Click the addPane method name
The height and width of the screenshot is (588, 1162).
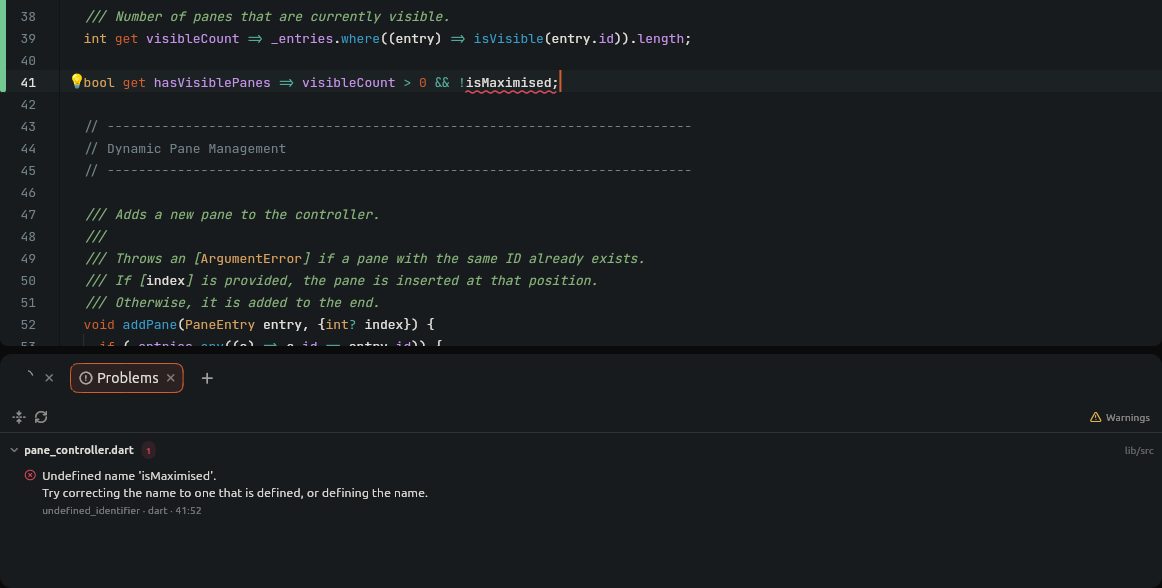[x=150, y=324]
